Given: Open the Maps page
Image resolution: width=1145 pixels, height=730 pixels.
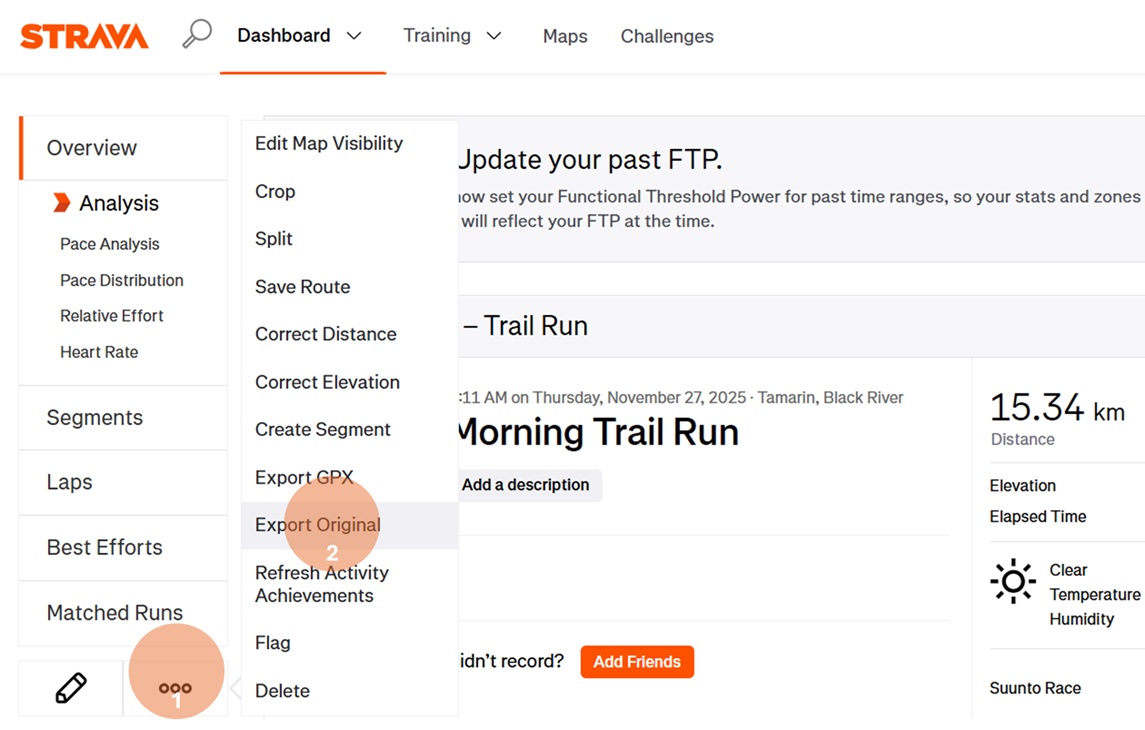Looking at the screenshot, I should (x=564, y=36).
